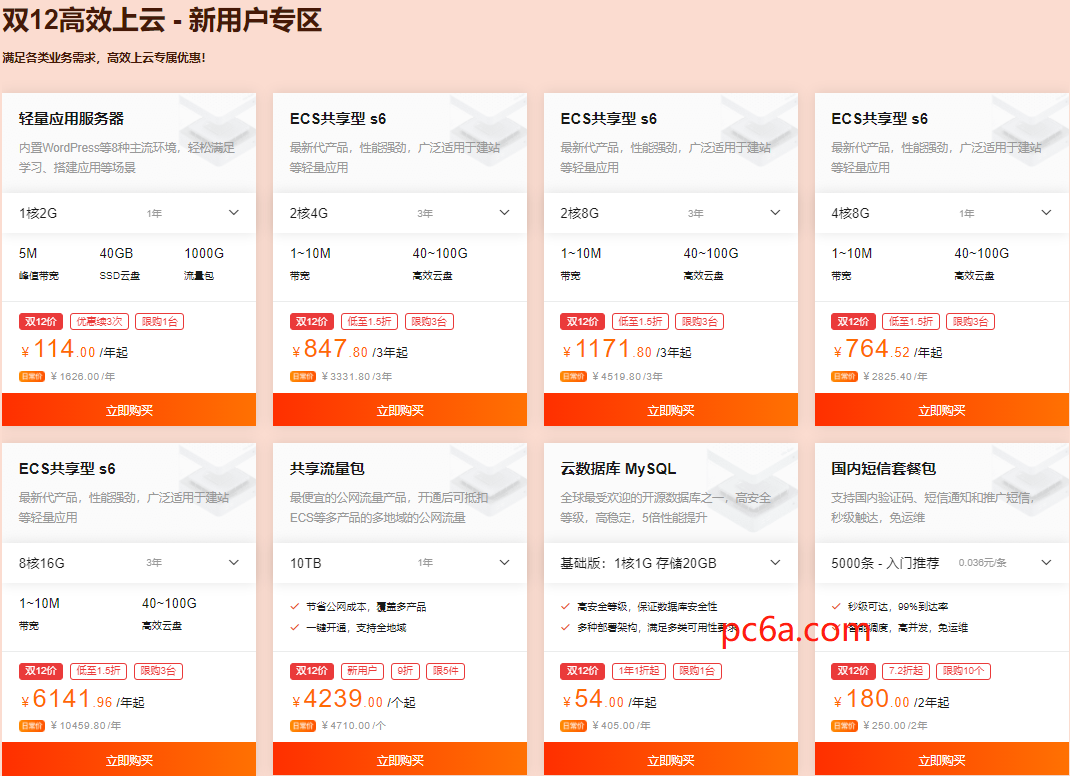Open the 国内短信套餐包 product title
Screen dimensions: 1070x776
pyautogui.click(x=884, y=469)
